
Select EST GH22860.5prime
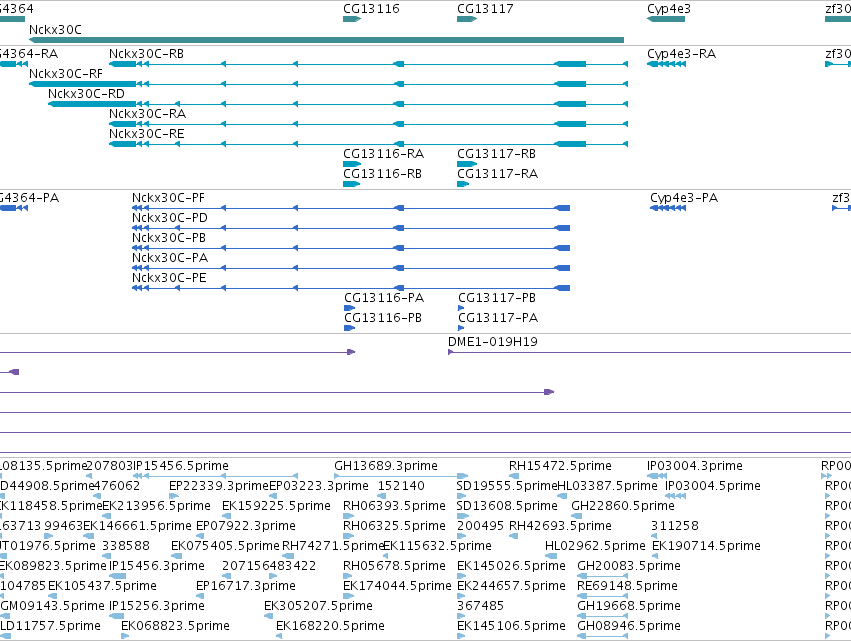click(623, 506)
